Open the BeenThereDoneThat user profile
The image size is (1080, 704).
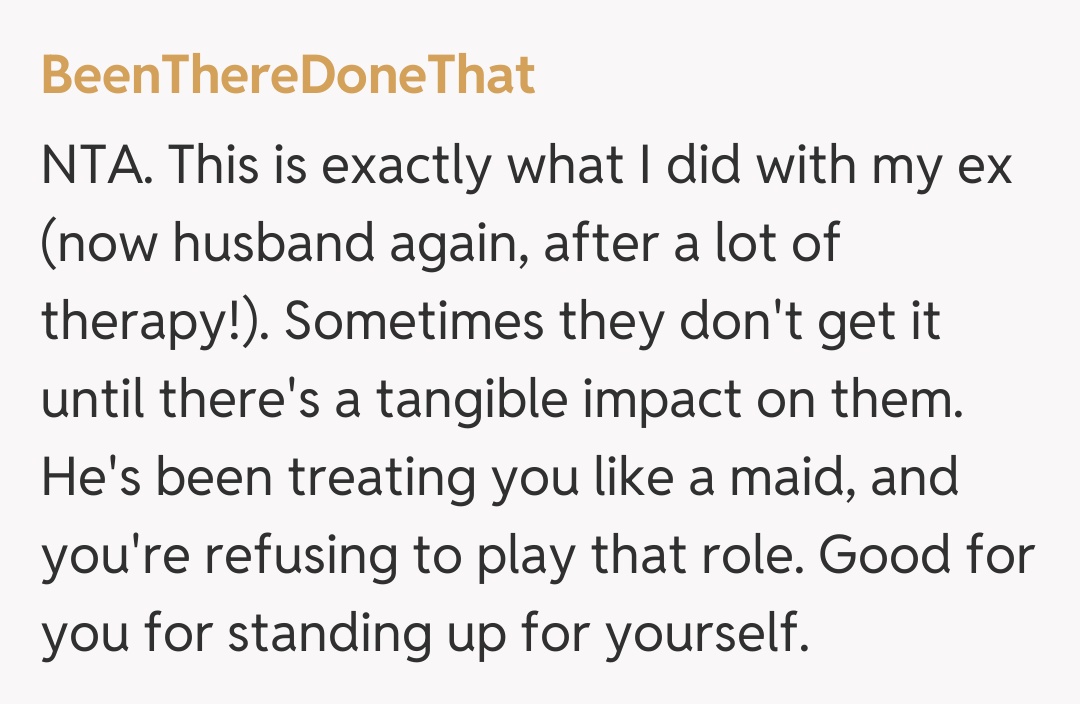[288, 76]
